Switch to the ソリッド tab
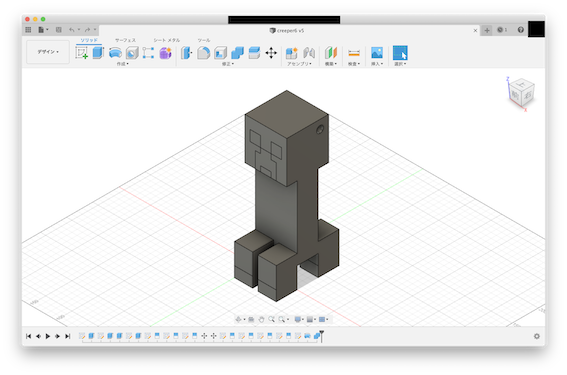 coord(89,40)
